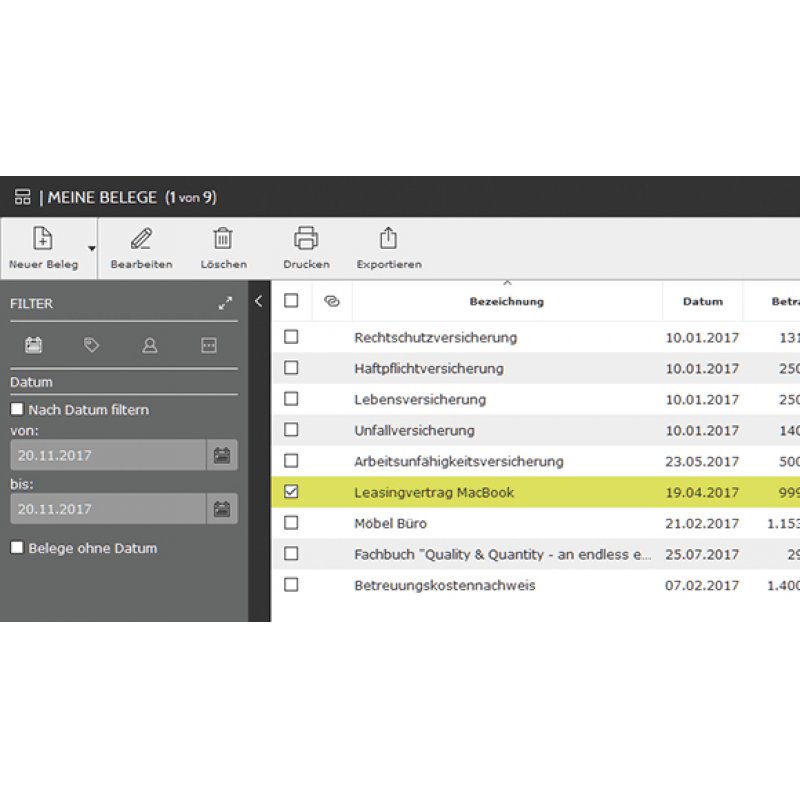The width and height of the screenshot is (800, 800).
Task: Click the paperclip column header icon
Action: 332,301
